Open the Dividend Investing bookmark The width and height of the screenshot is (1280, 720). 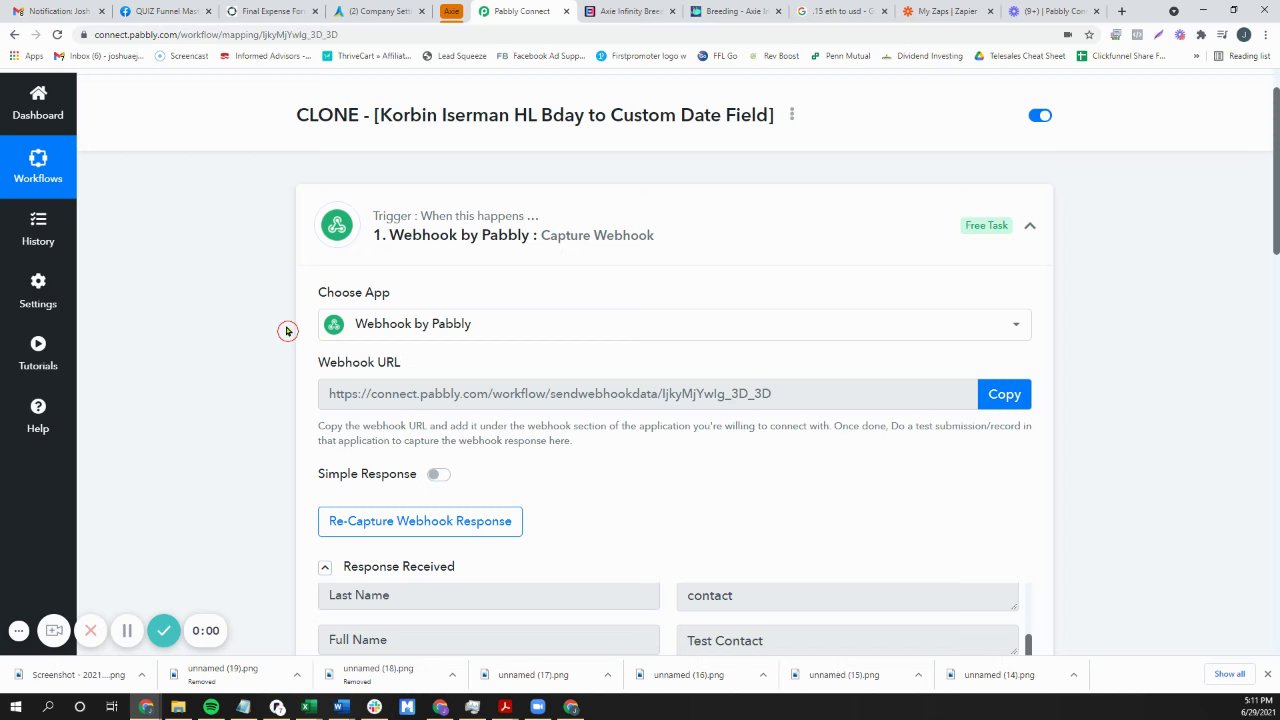[x=922, y=56]
